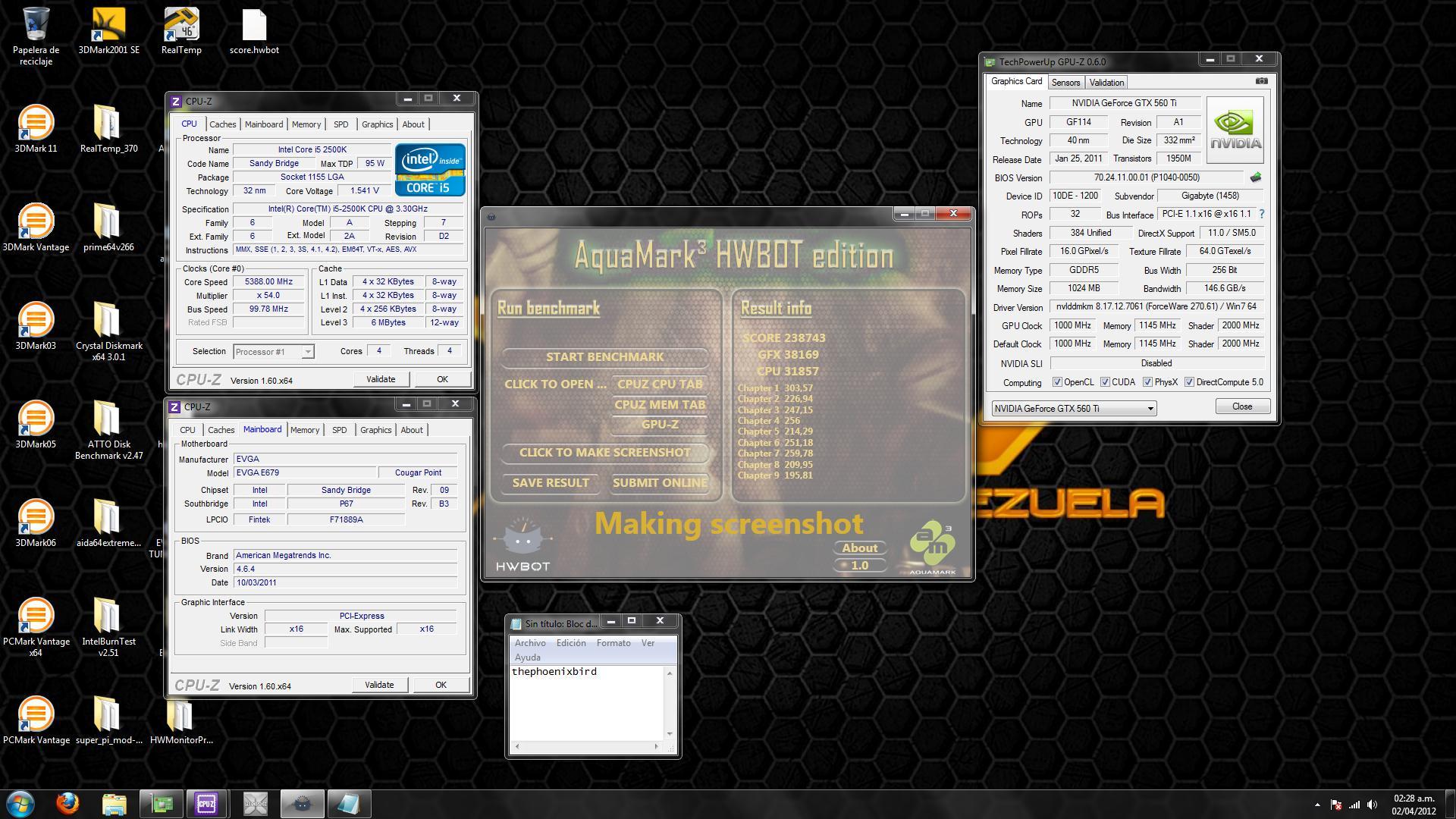Viewport: 1456px width, 819px height.
Task: Open Windows Explorer taskbar icon
Action: coord(114,804)
